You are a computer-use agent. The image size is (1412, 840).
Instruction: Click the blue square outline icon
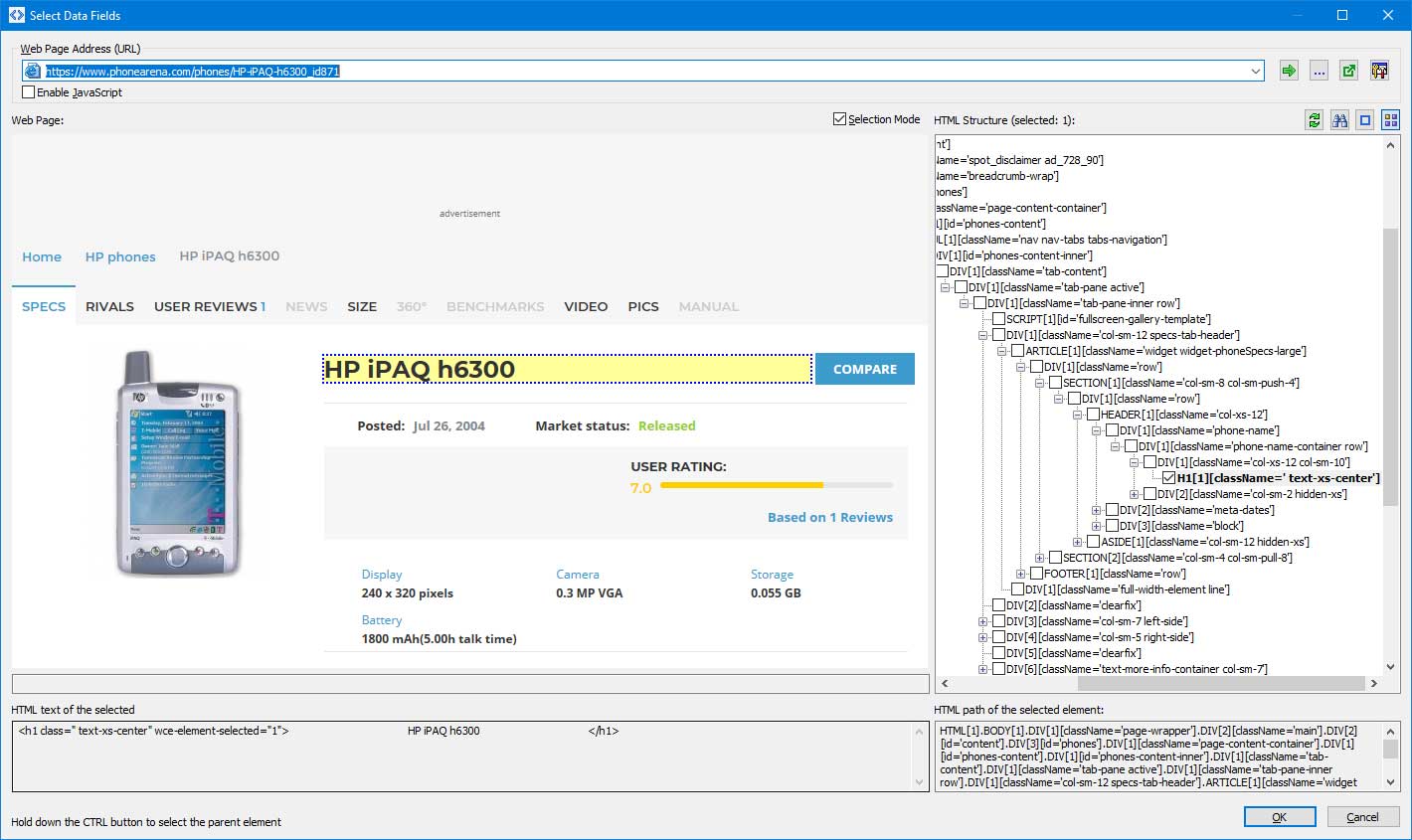click(1365, 120)
